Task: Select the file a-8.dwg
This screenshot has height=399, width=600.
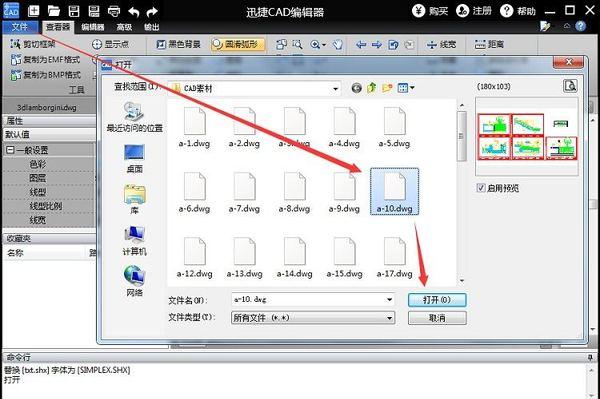Action: pyautogui.click(x=294, y=192)
